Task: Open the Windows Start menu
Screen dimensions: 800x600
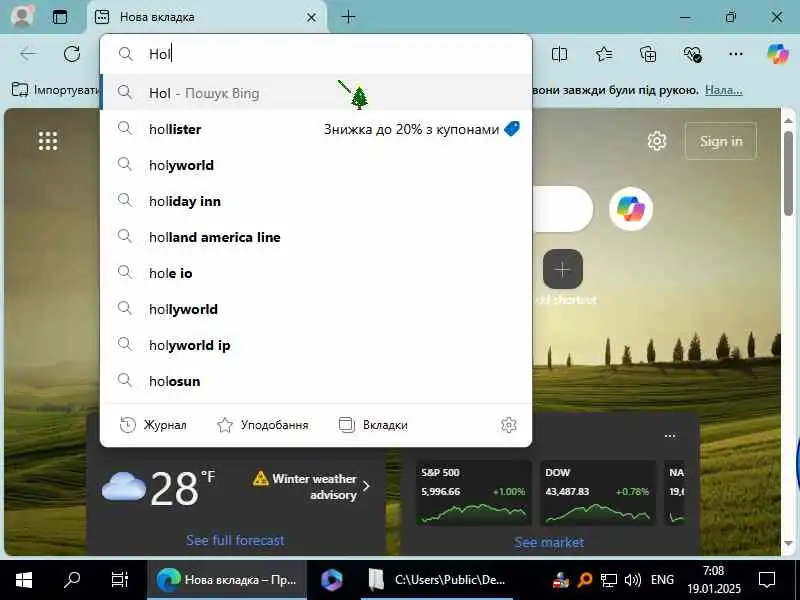Action: (x=24, y=580)
